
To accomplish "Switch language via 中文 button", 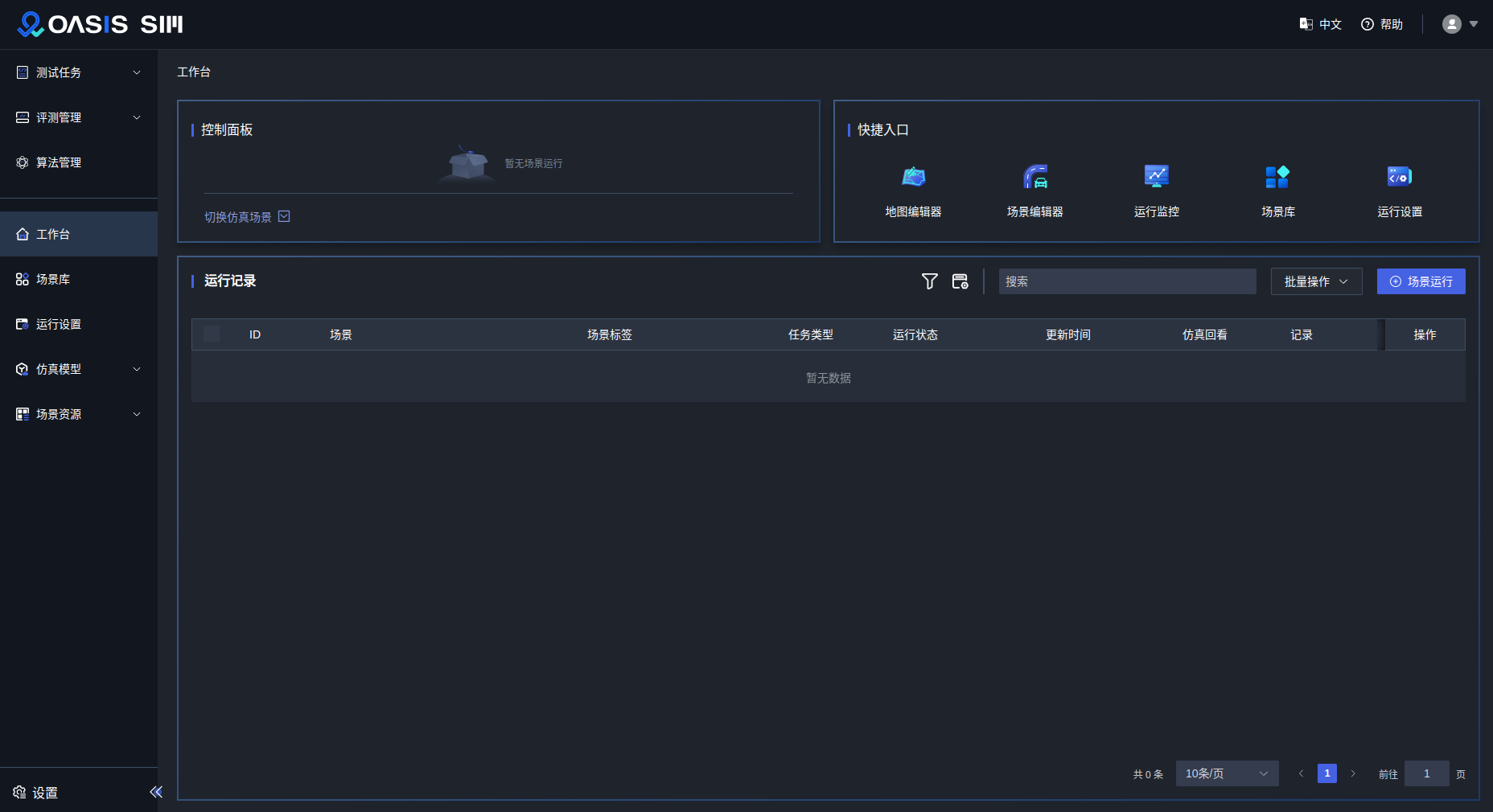I will coord(1320,24).
